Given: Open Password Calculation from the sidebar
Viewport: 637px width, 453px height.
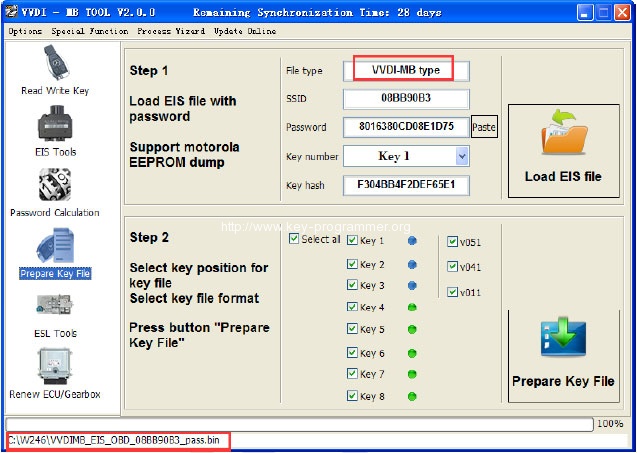Looking at the screenshot, I should (x=54, y=188).
